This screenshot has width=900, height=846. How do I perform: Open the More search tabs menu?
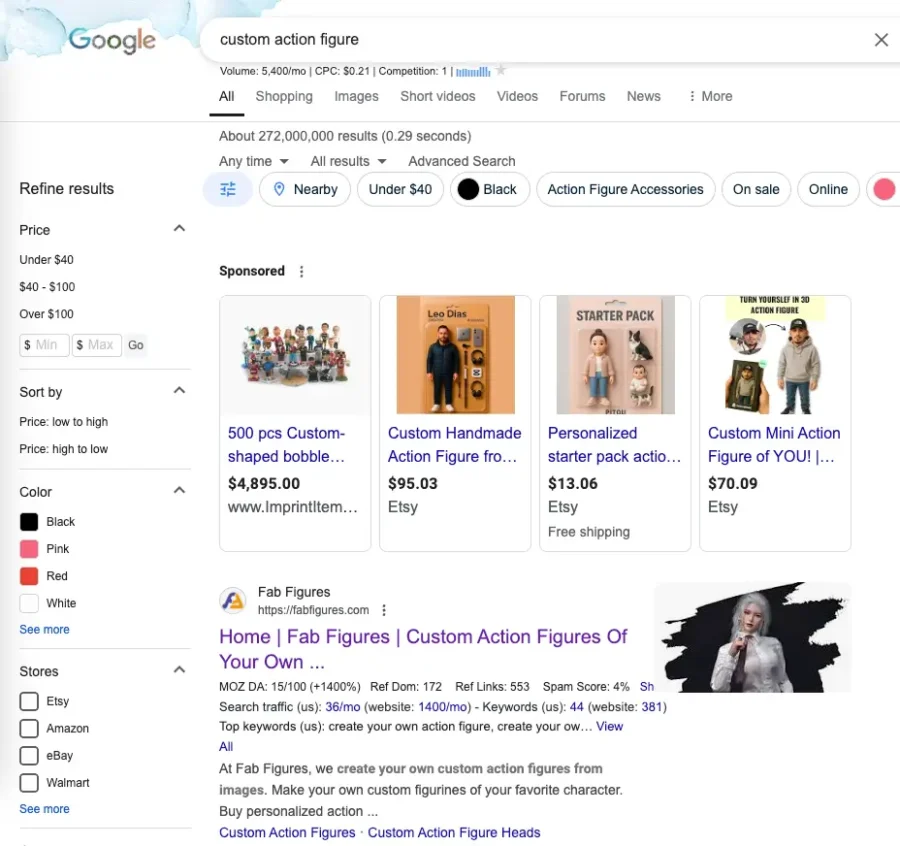(x=710, y=96)
